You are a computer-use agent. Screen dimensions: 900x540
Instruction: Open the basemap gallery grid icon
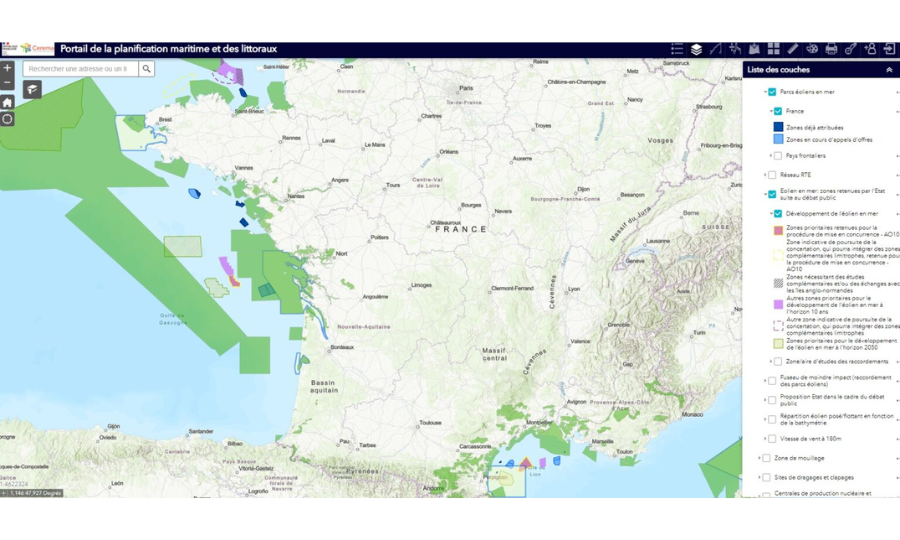[773, 49]
